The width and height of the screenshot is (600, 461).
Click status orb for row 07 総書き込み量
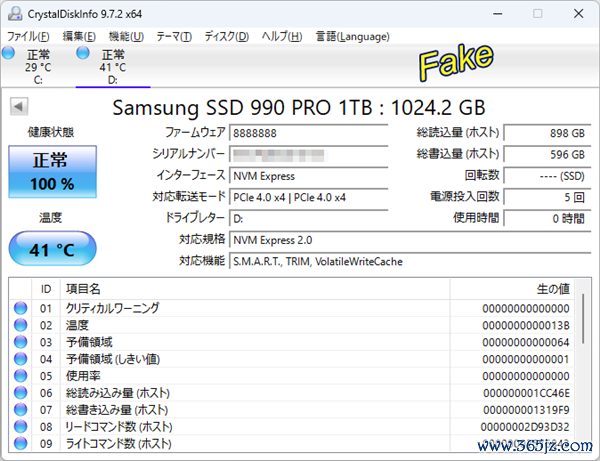click(21, 410)
